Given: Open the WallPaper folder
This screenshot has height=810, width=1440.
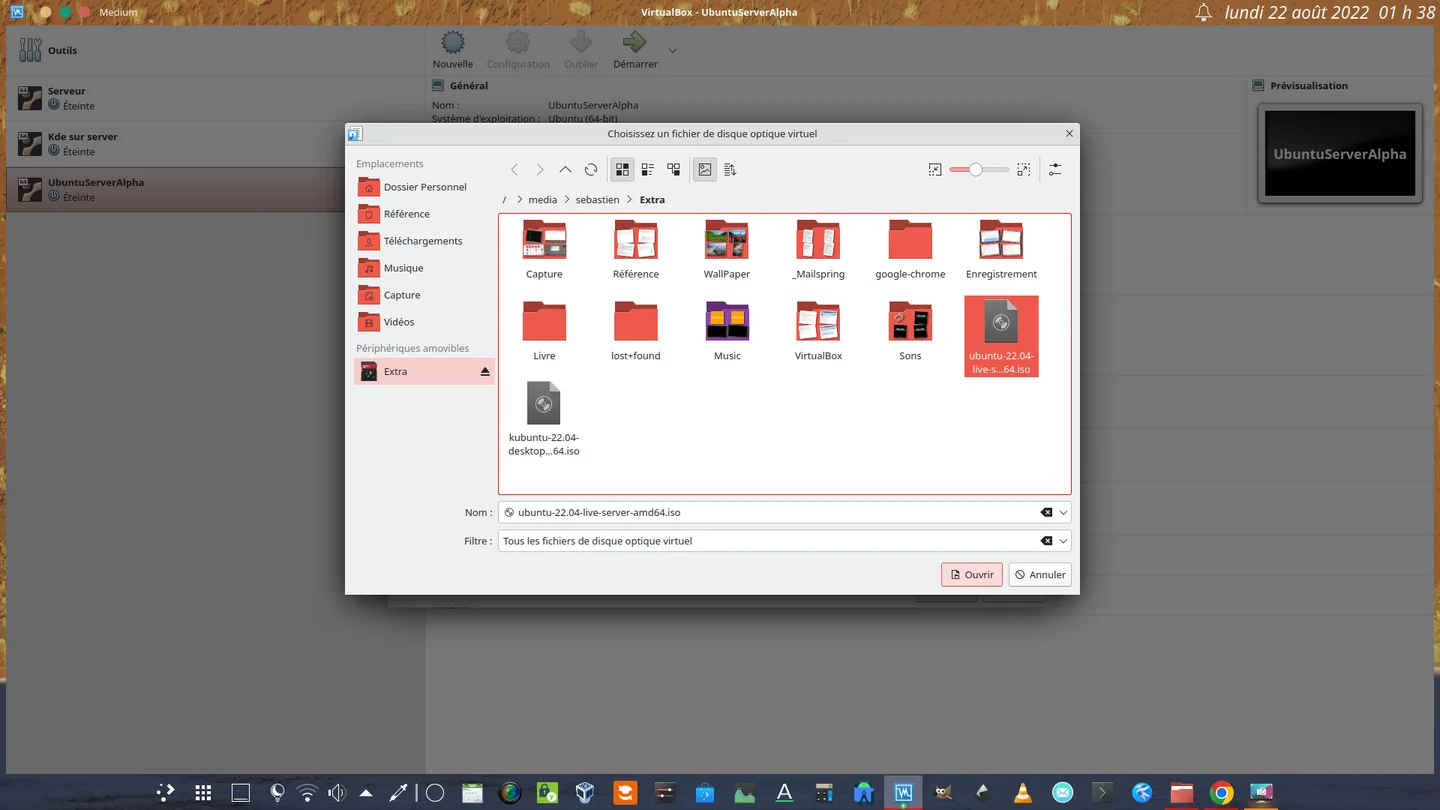Looking at the screenshot, I should click(x=727, y=249).
